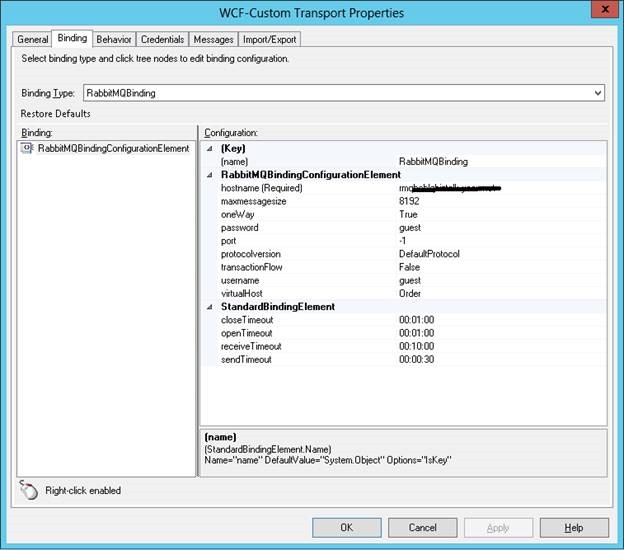
Task: Select the Messages tab
Action: pyautogui.click(x=213, y=39)
